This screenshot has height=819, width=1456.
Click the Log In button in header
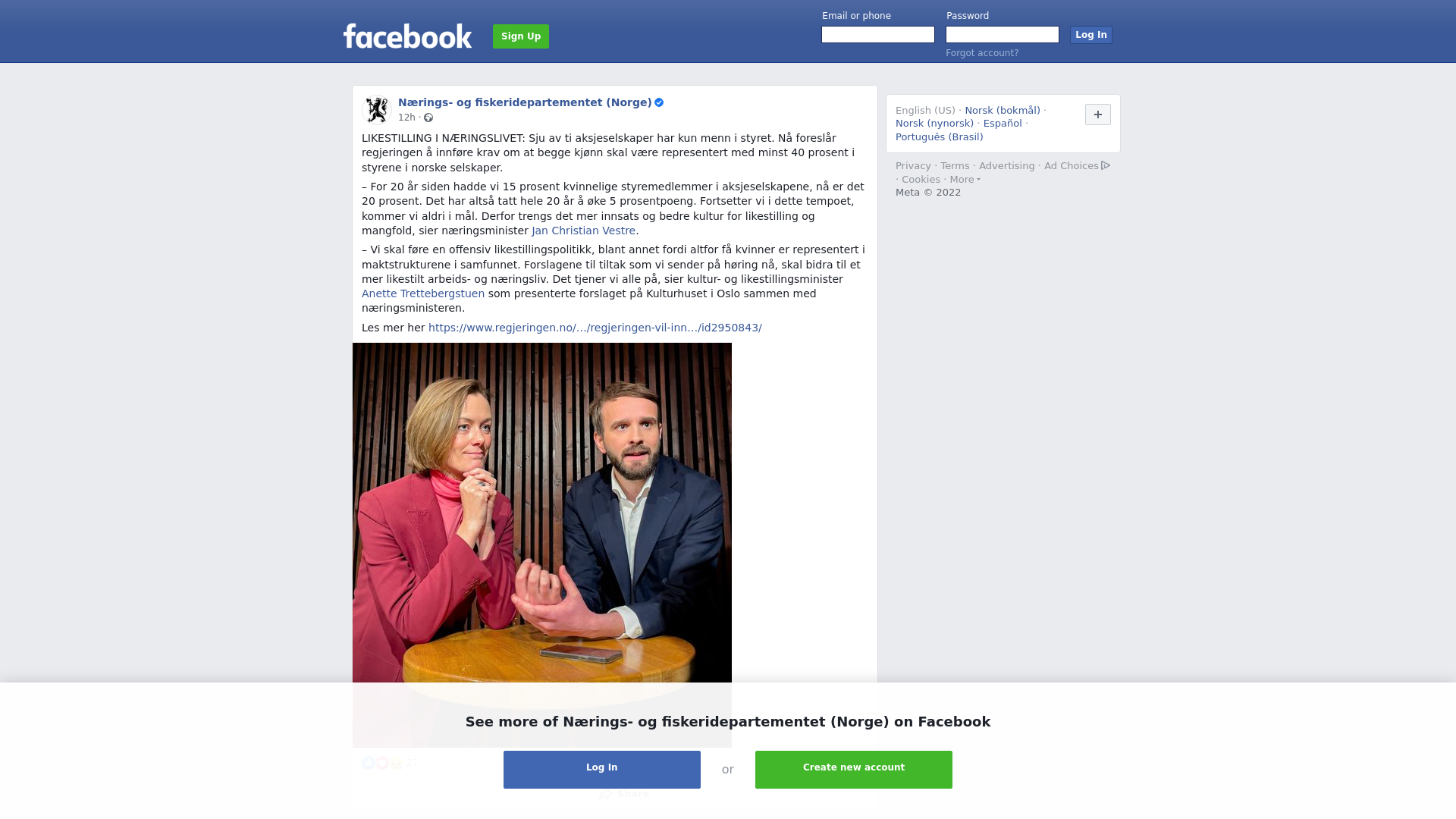point(1090,35)
